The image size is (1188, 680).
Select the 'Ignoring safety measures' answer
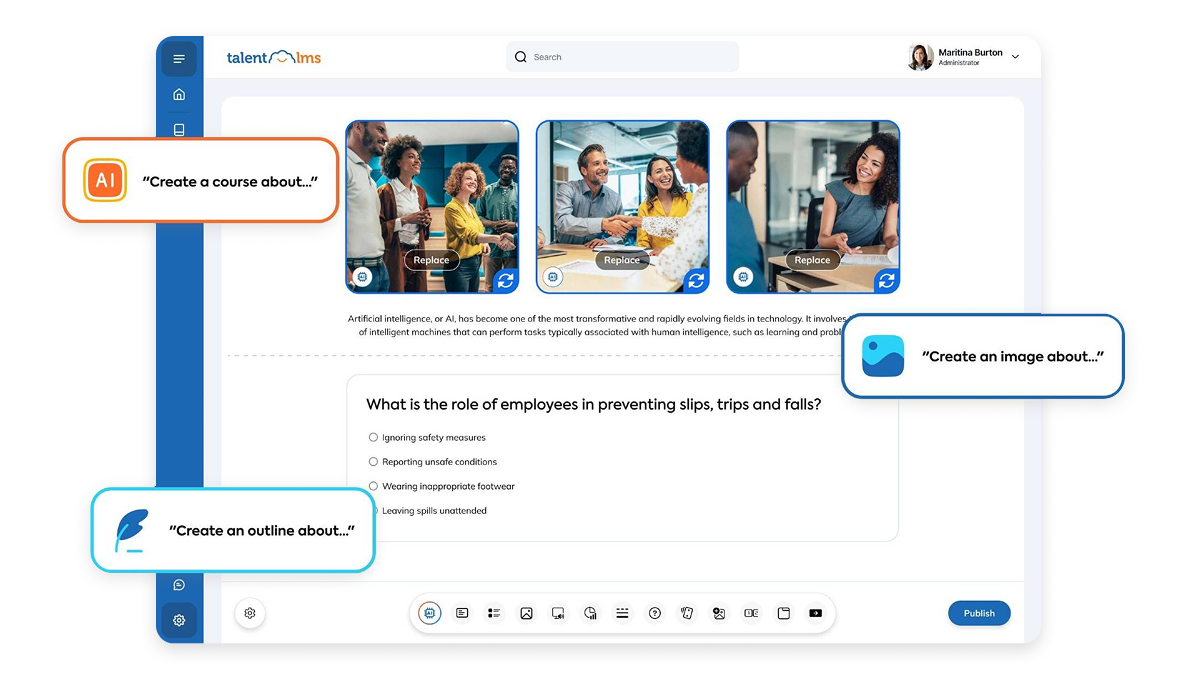(373, 437)
